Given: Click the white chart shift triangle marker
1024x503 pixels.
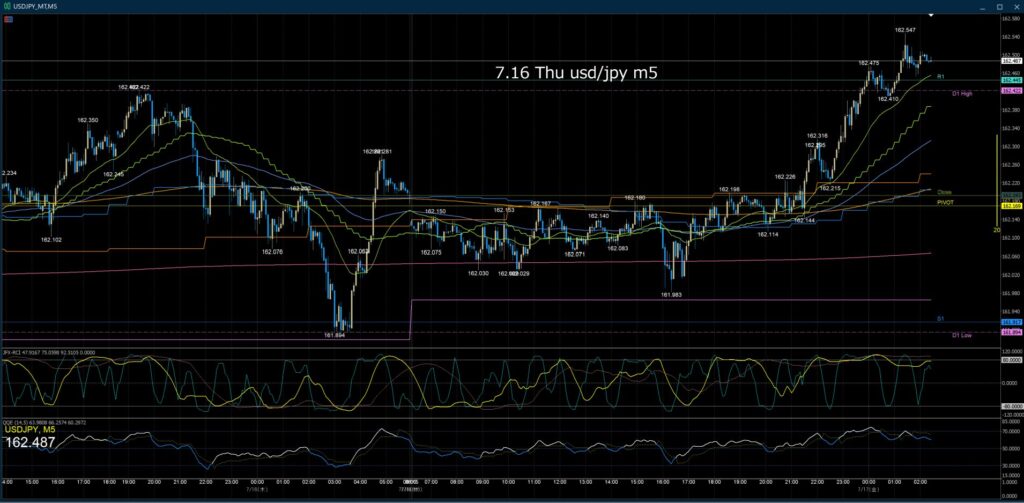Looking at the screenshot, I should [x=931, y=15].
